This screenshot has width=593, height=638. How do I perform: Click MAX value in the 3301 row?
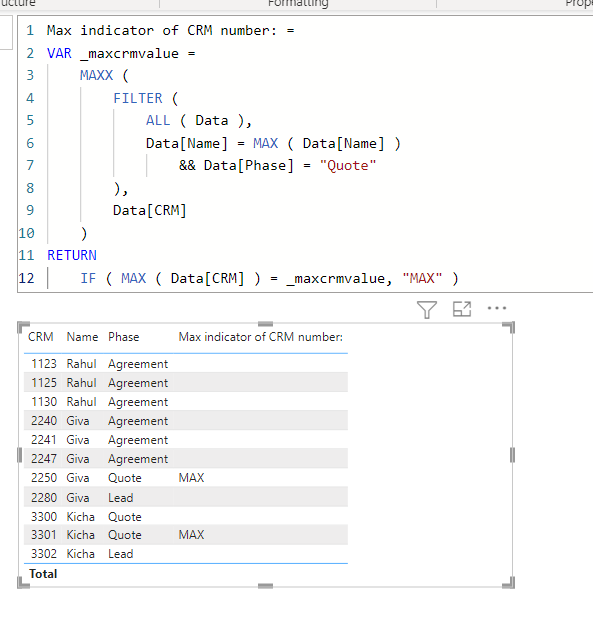[191, 534]
